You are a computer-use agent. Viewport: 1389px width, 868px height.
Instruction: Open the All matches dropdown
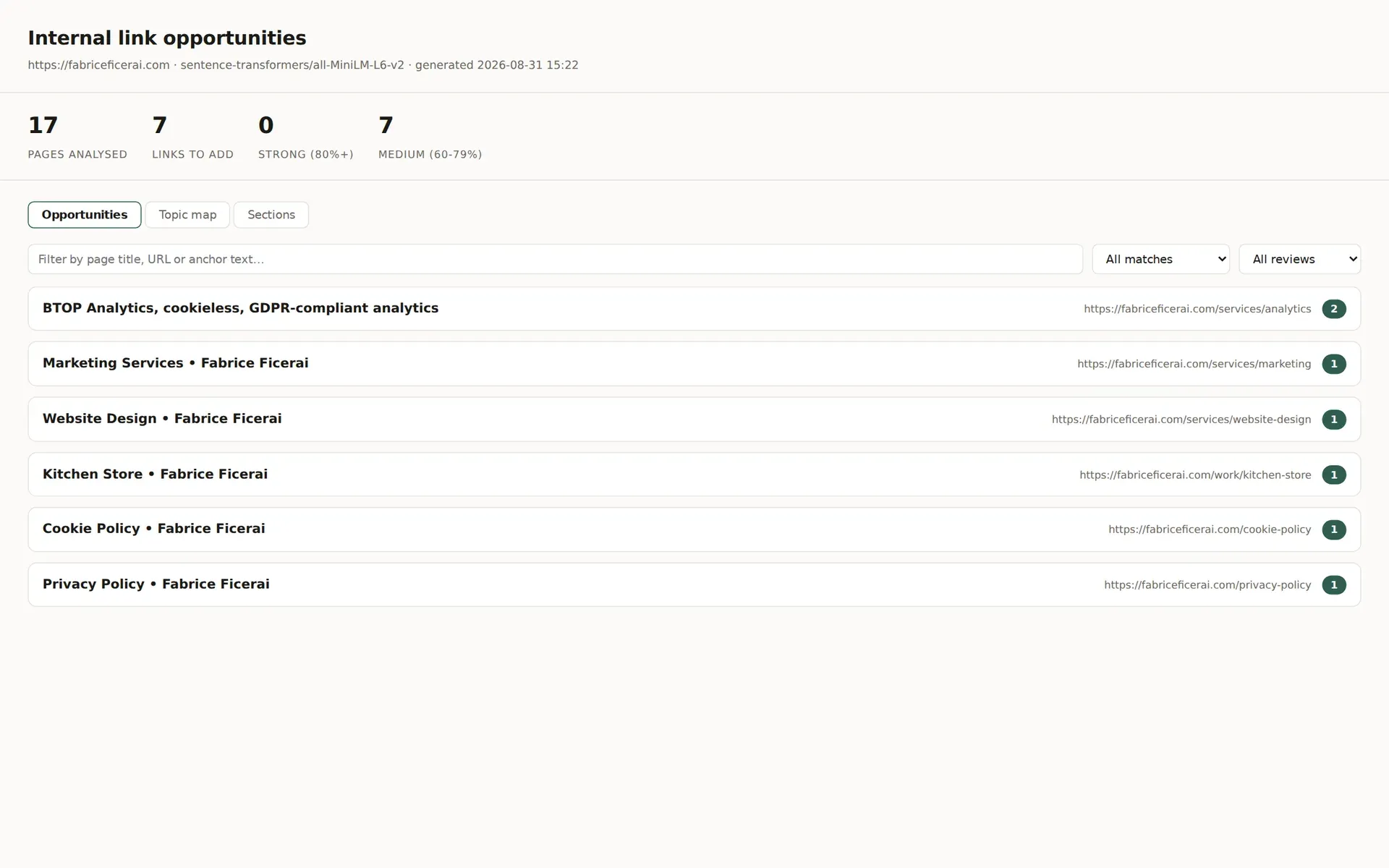(1160, 259)
